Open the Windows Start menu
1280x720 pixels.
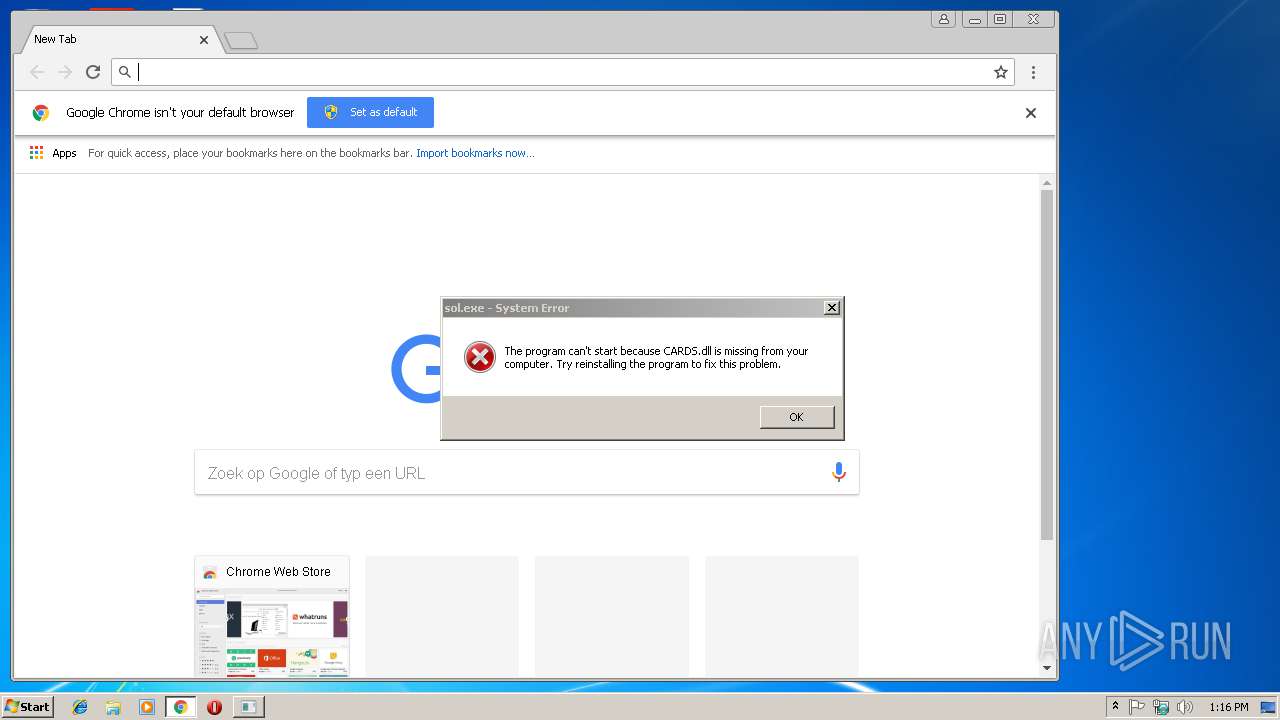(28, 706)
